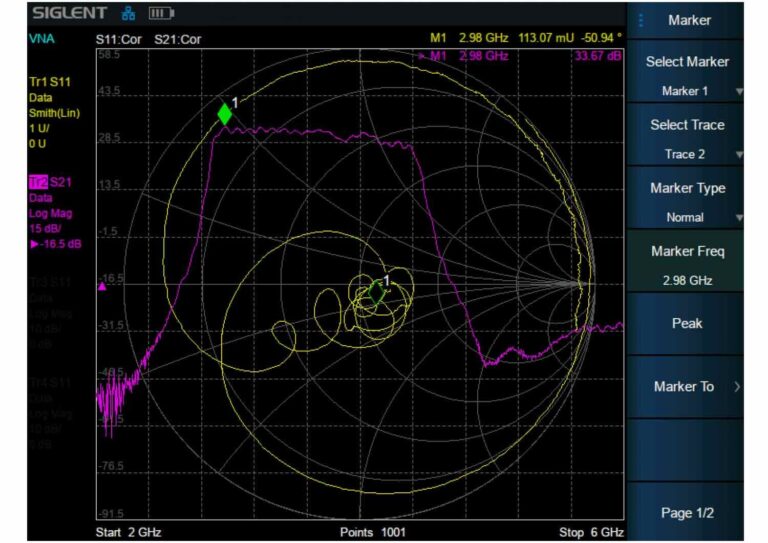
Task: Click the three-dot handle beside Marker title
Action: (641, 20)
